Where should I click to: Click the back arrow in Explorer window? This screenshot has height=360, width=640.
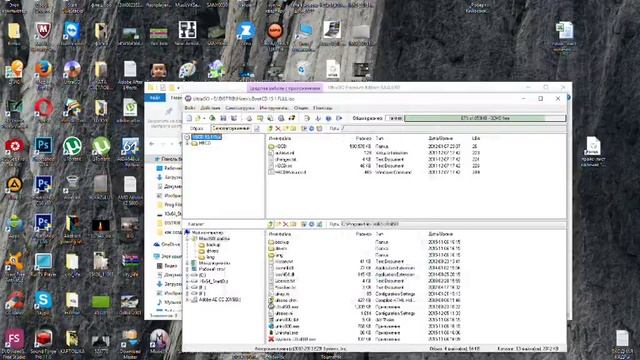coord(152,144)
